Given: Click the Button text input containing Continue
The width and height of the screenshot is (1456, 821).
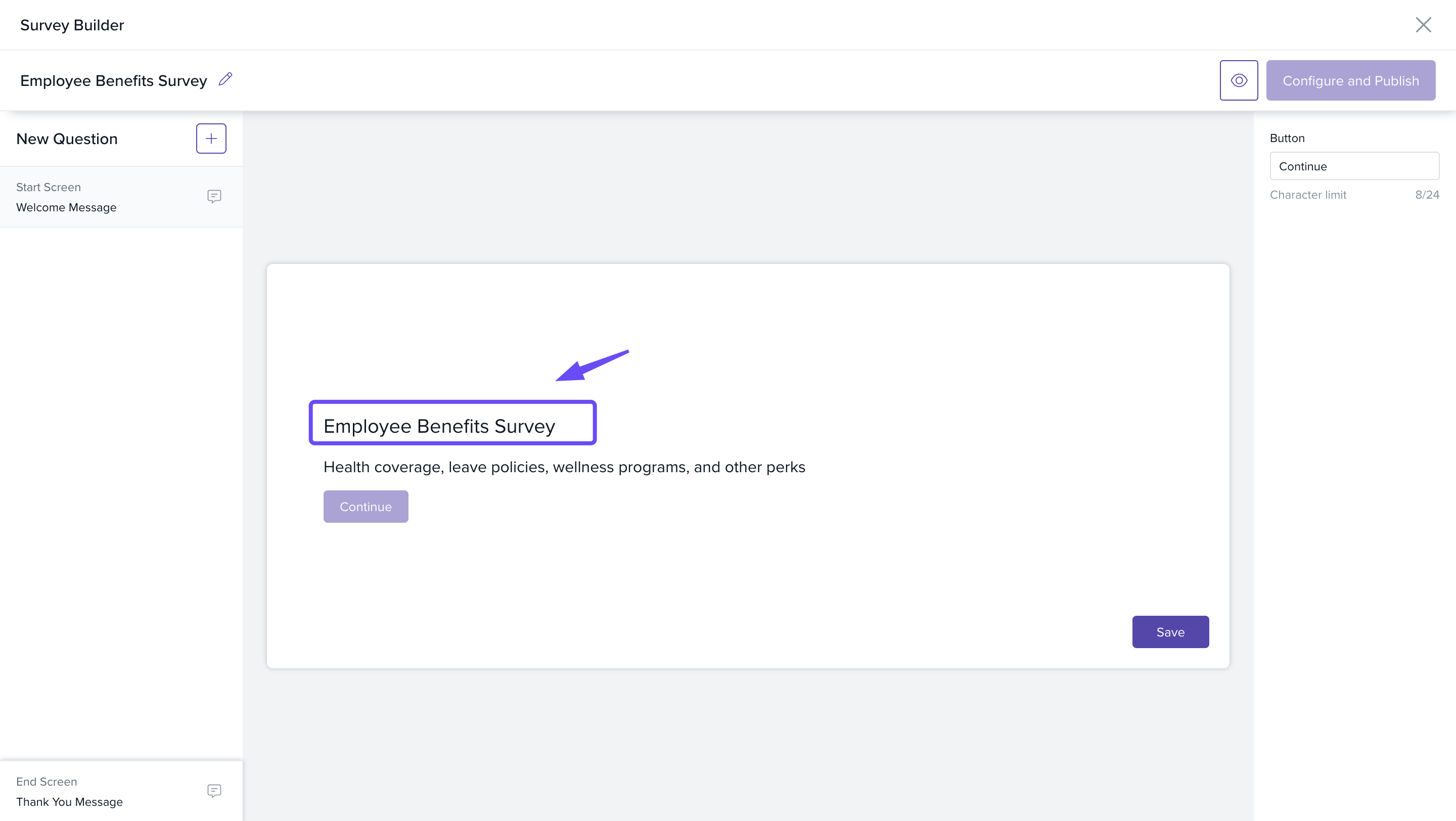Looking at the screenshot, I should pyautogui.click(x=1354, y=166).
